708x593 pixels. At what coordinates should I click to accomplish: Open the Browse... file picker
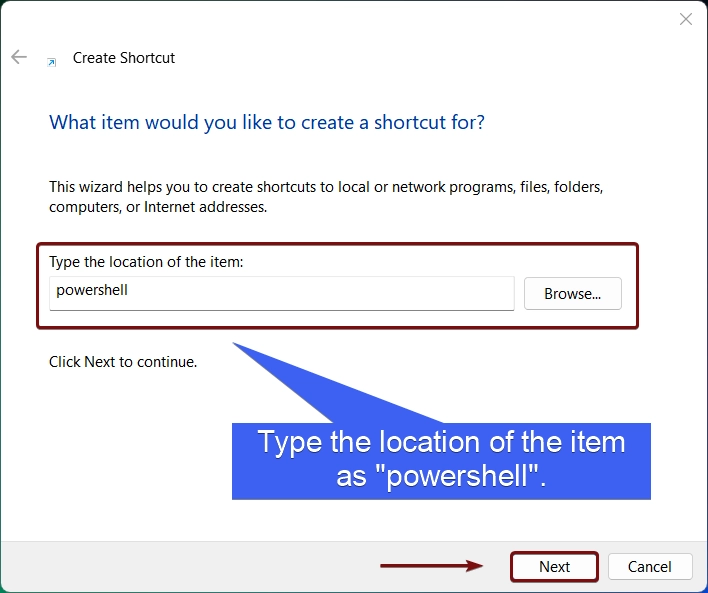(x=573, y=294)
